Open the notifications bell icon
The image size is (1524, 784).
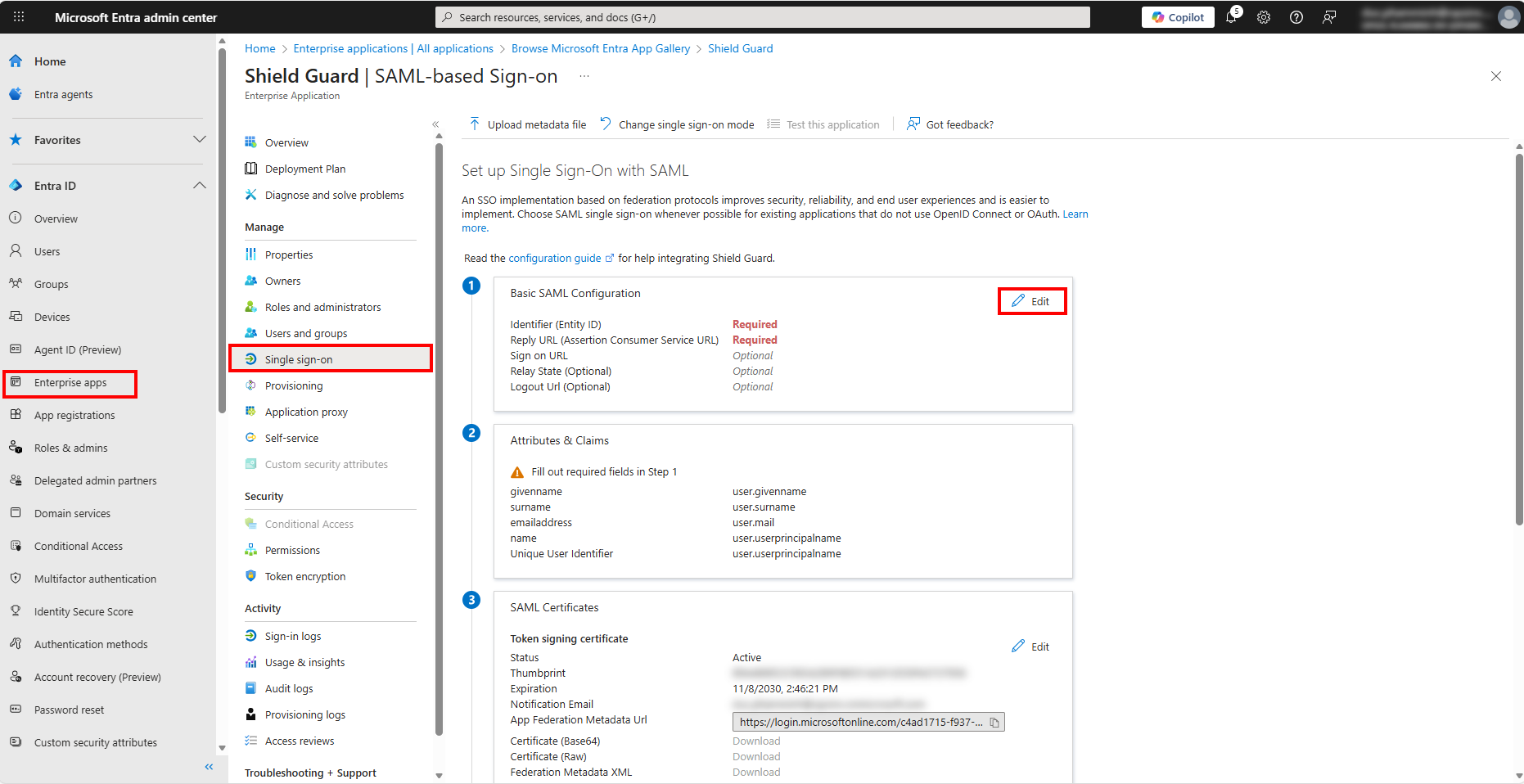click(x=1231, y=17)
